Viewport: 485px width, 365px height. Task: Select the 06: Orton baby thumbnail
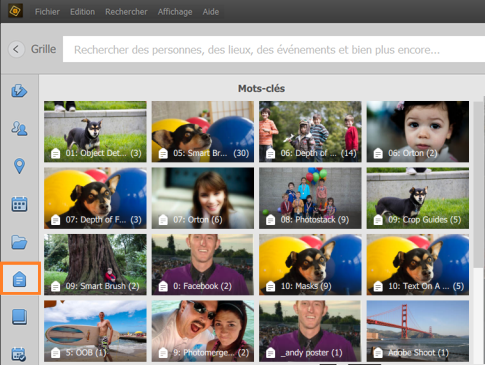pyautogui.click(x=418, y=132)
